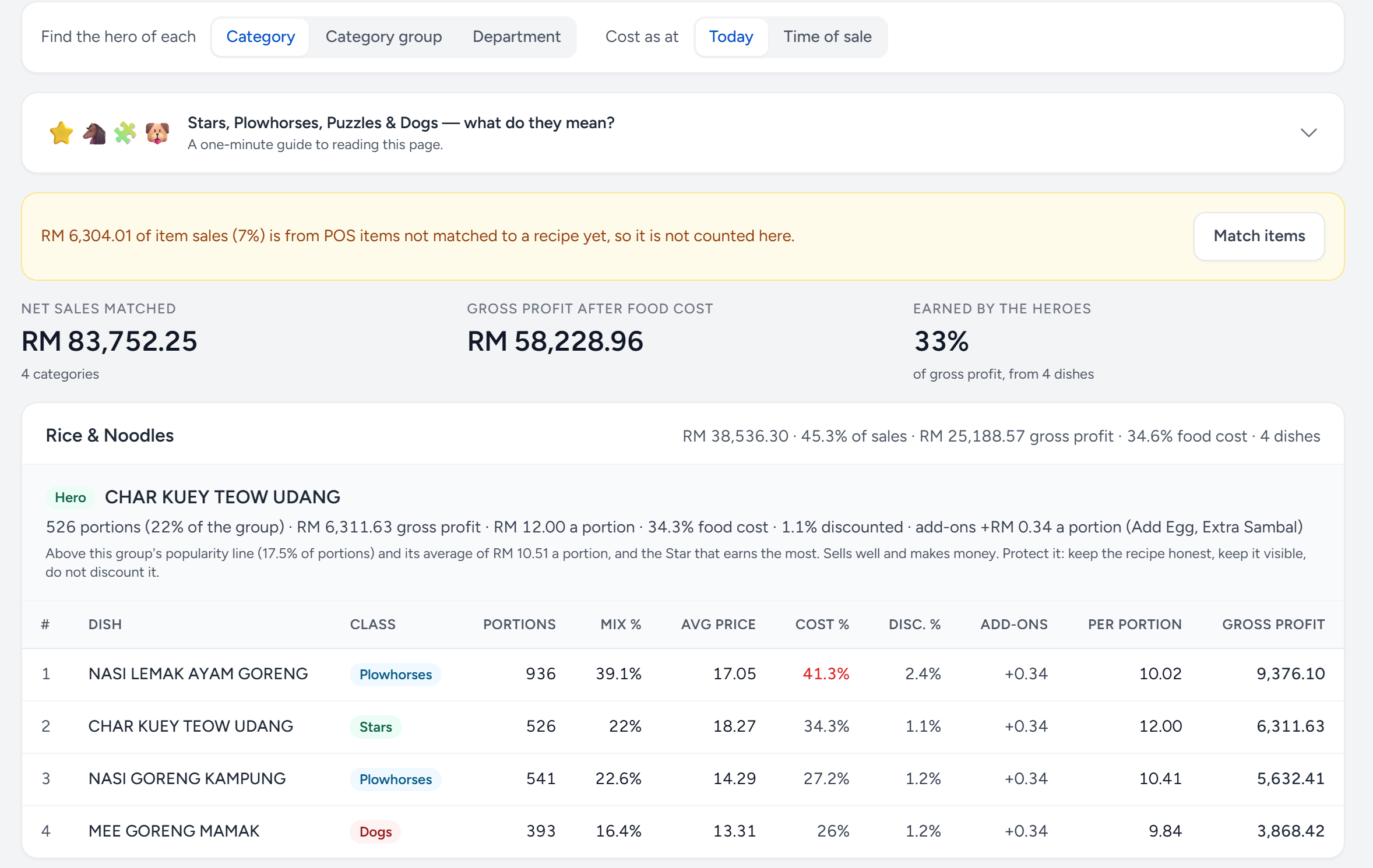Click gross profit figure RM 58,228.96

coord(555,341)
